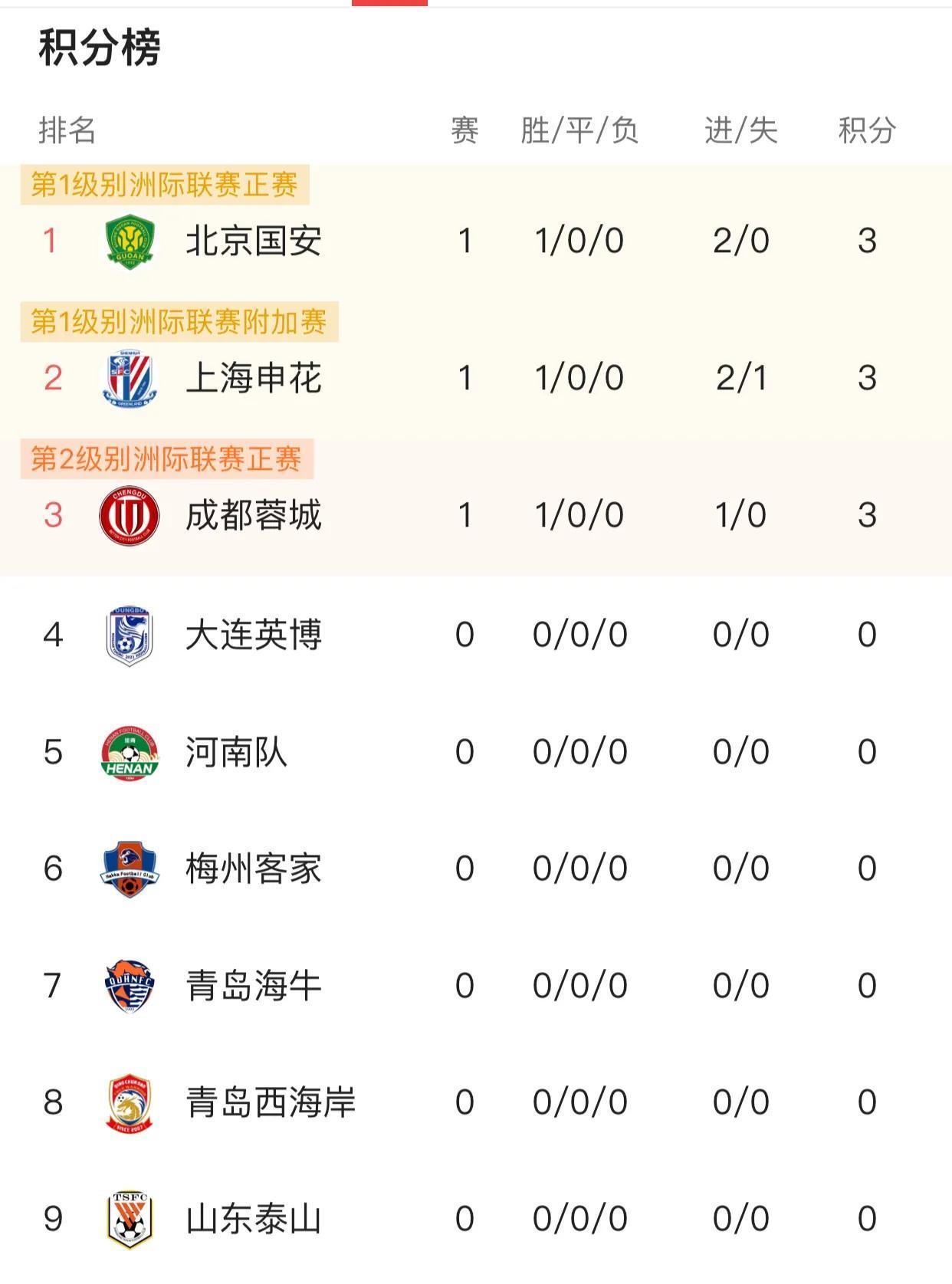
Task: Select the 积分榜 standings heading
Action: tap(100, 48)
